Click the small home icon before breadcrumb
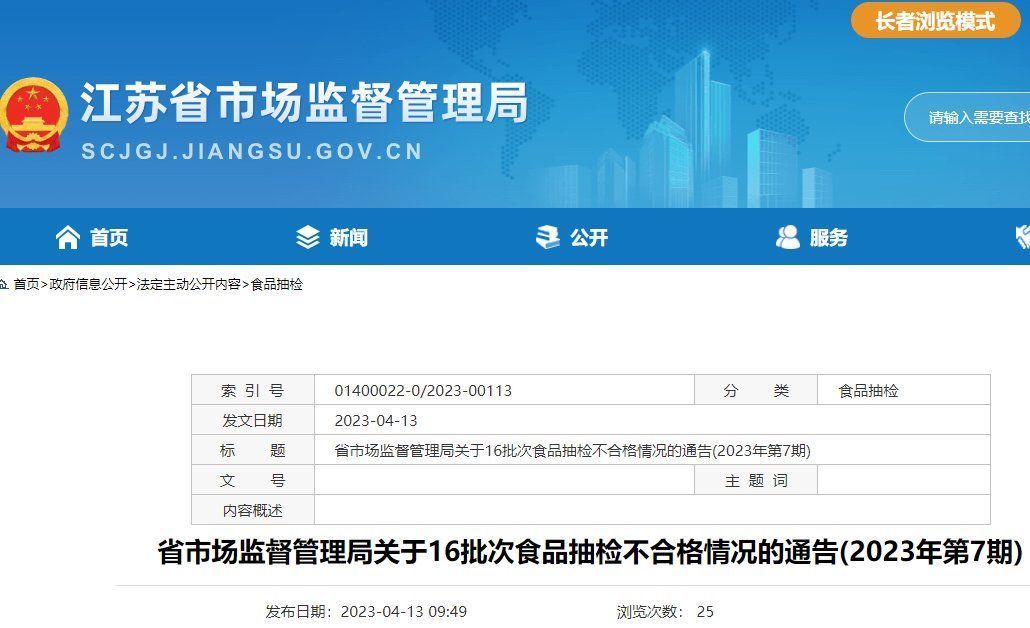 (8, 285)
